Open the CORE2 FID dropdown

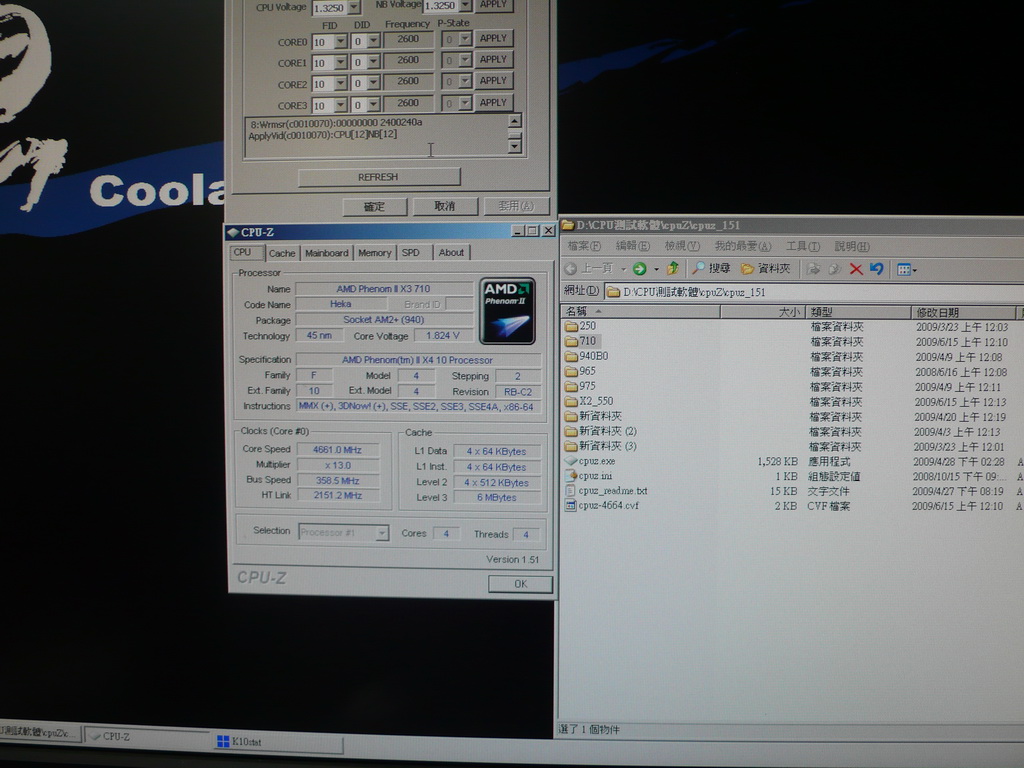340,84
